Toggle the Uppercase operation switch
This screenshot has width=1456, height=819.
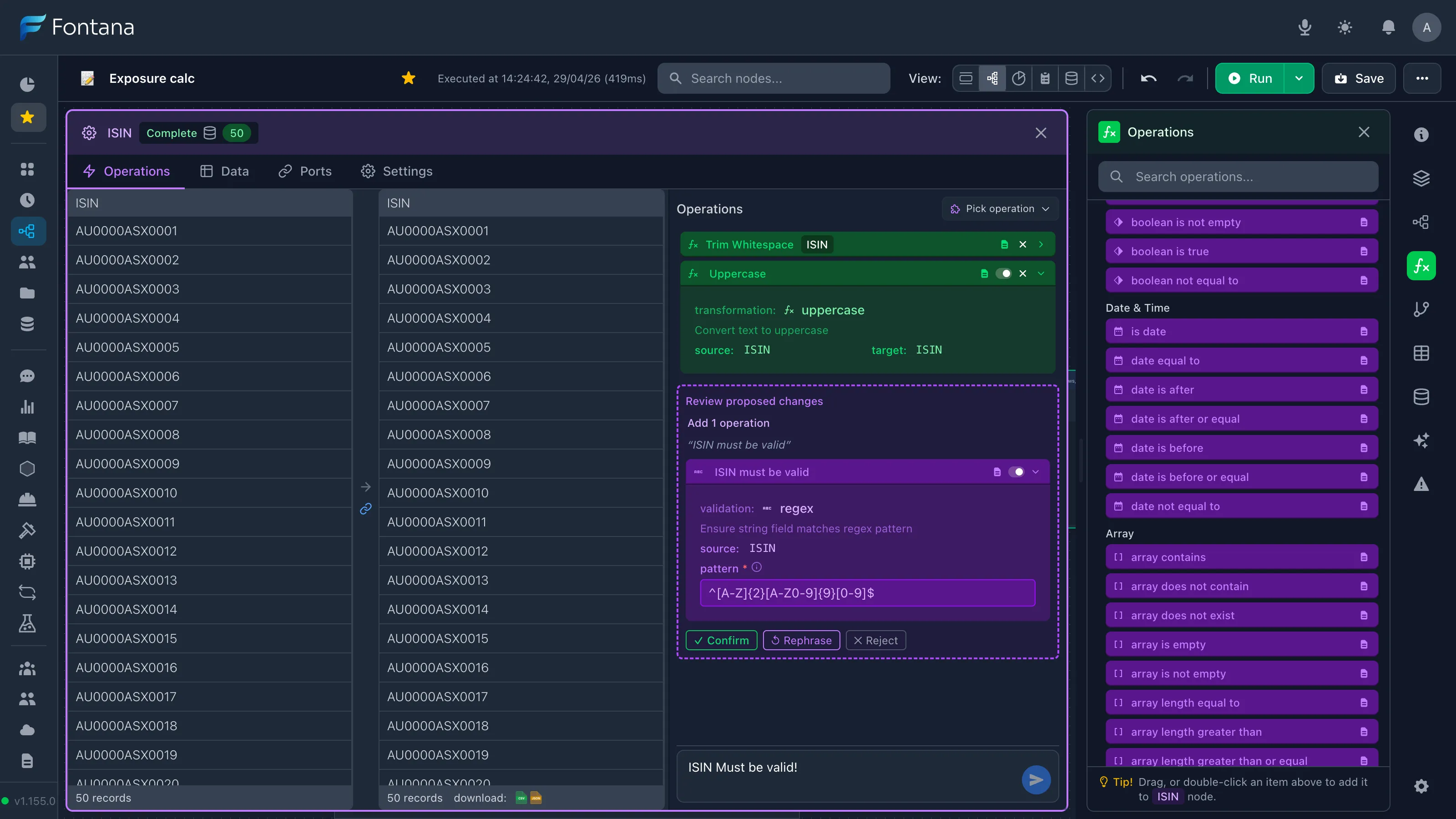(1003, 273)
